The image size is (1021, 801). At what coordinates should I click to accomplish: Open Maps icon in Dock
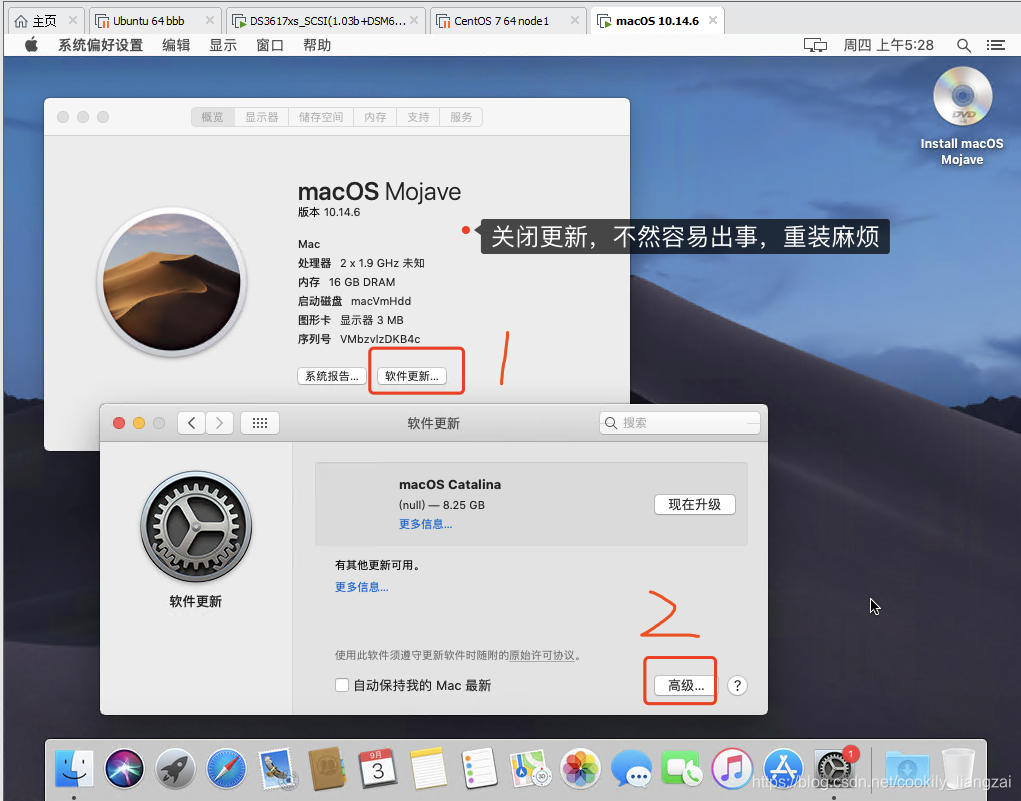530,768
